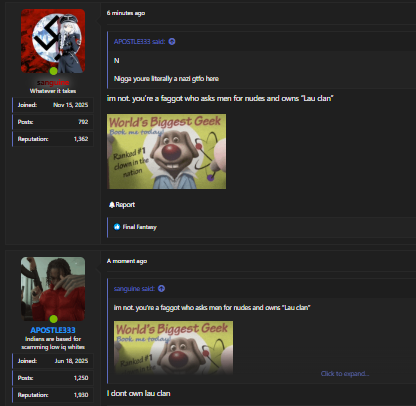This screenshot has height=406, width=416.
Task: Report the first post
Action: [x=122, y=205]
